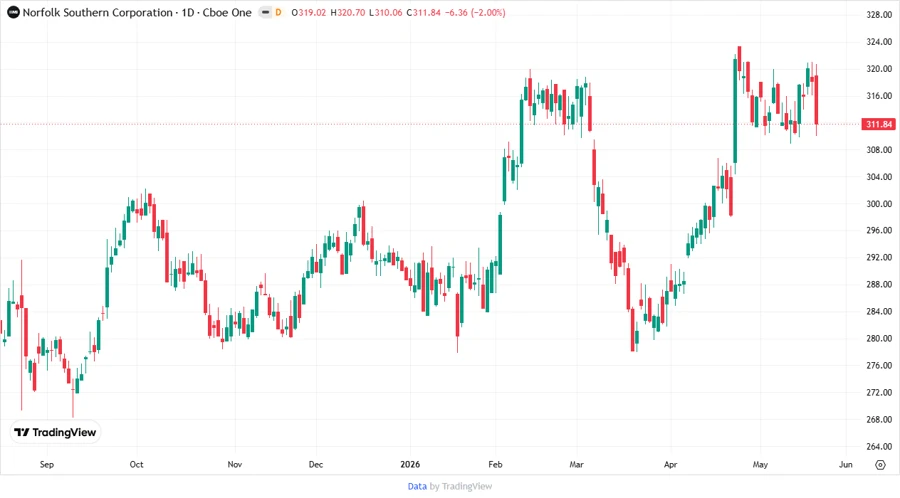Click the 320.00 price axis label
The width and height of the screenshot is (900, 498).
point(879,69)
